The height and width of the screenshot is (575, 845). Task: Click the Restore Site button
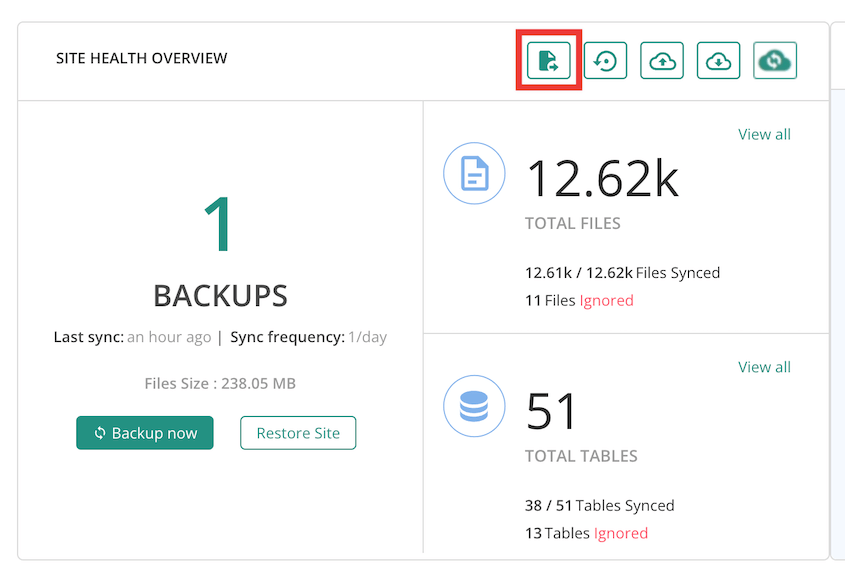pyautogui.click(x=298, y=433)
